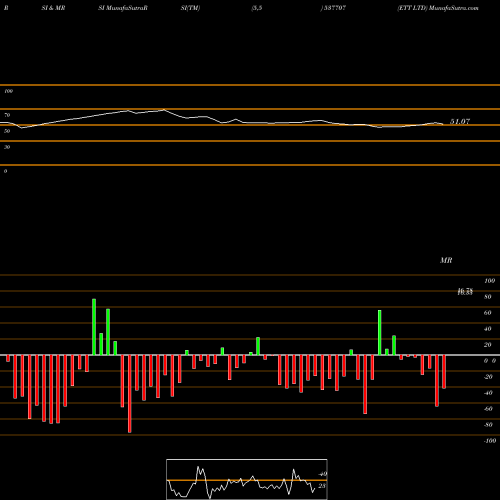Click the RSI axis label 70
500x500 pixels.
point(7,115)
